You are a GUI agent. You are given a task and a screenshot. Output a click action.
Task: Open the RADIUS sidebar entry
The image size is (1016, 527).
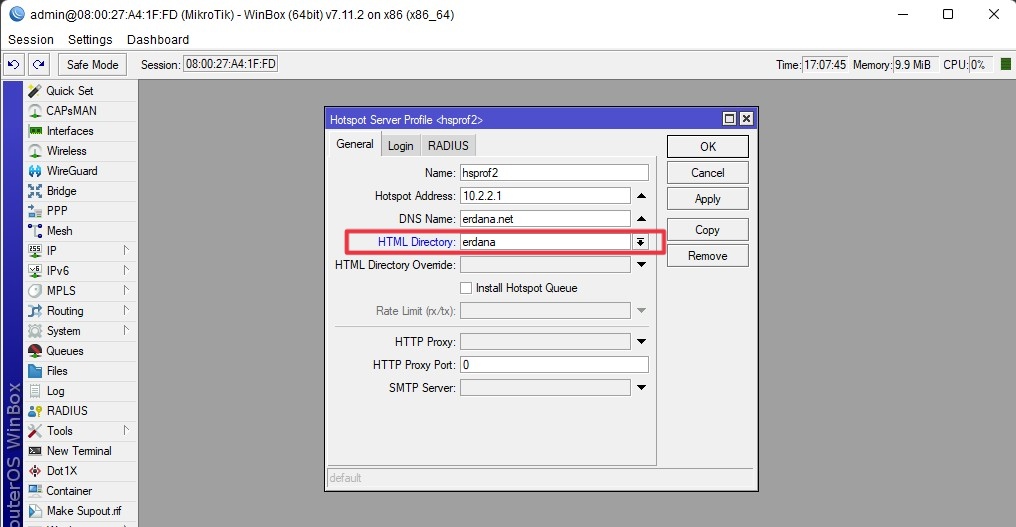pos(67,411)
